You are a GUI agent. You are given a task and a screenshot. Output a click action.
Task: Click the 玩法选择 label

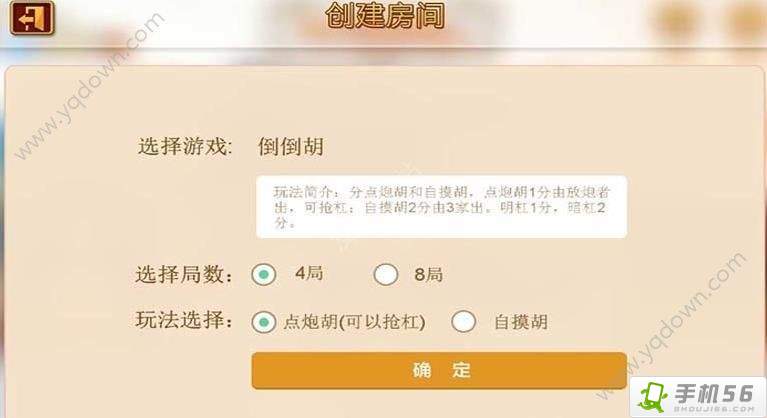coord(184,322)
